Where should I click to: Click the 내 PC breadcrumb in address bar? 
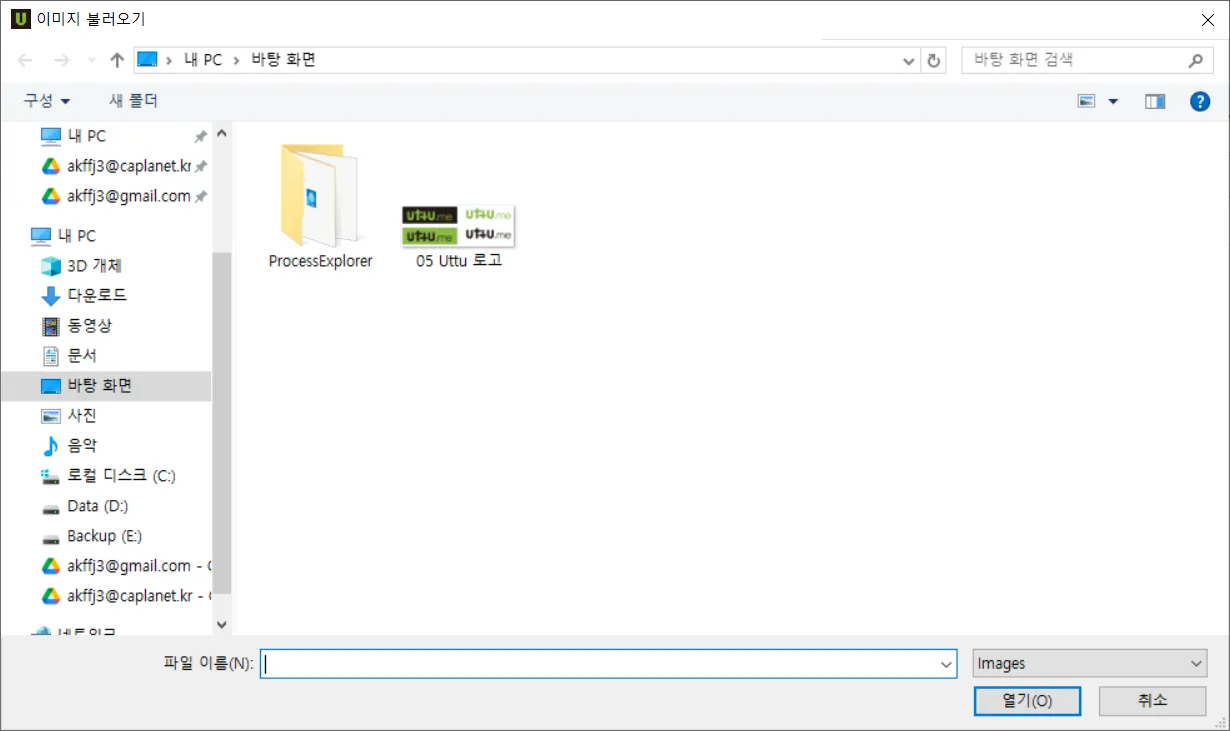coord(203,60)
